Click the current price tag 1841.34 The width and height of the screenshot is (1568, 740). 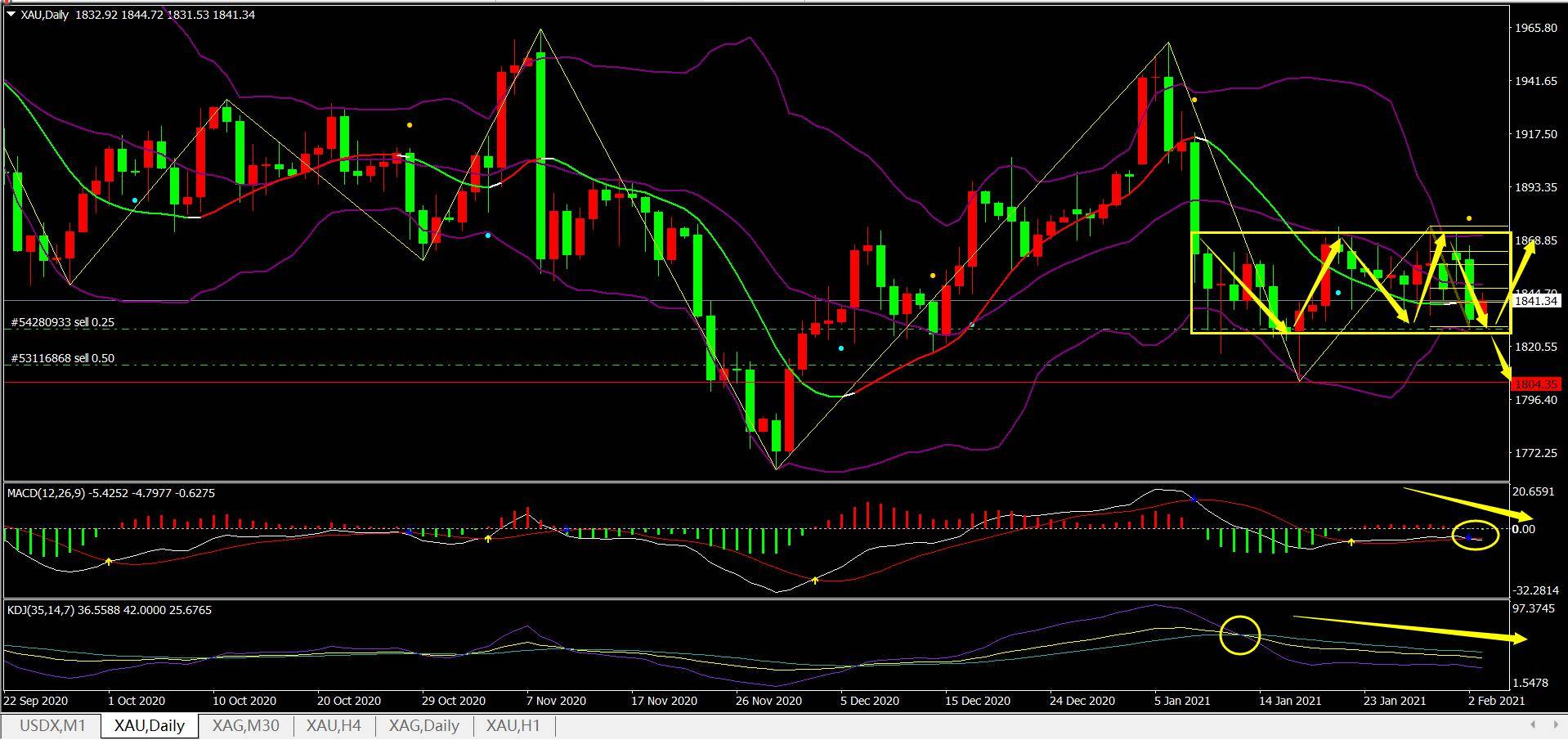[x=1536, y=301]
